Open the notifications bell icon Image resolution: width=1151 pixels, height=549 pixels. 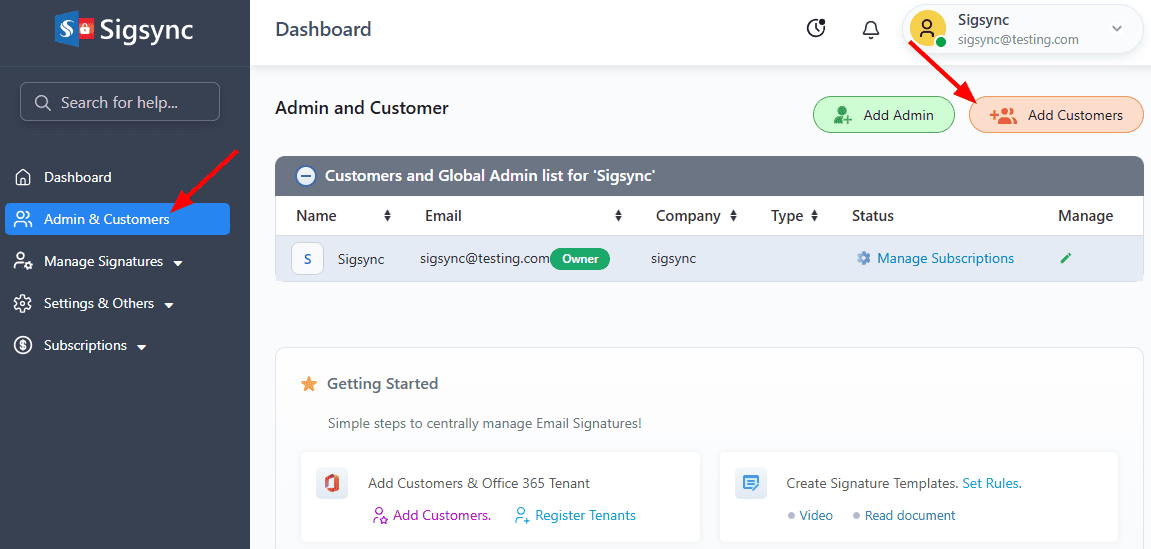(870, 29)
